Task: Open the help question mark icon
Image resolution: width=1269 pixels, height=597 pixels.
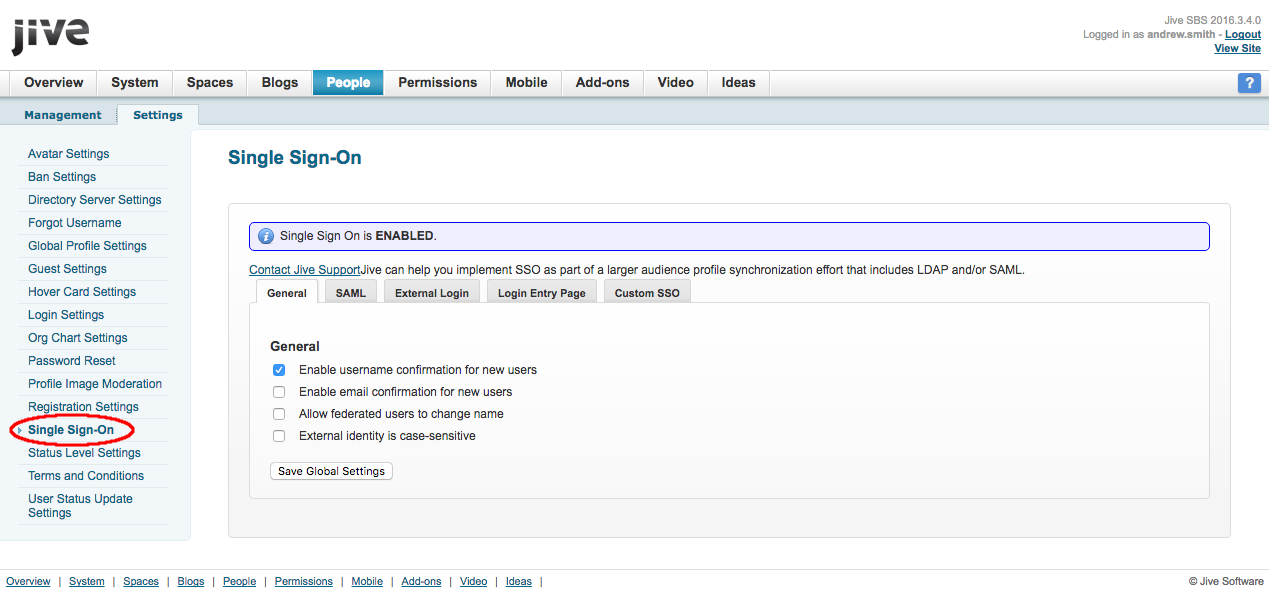Action: tap(1249, 83)
